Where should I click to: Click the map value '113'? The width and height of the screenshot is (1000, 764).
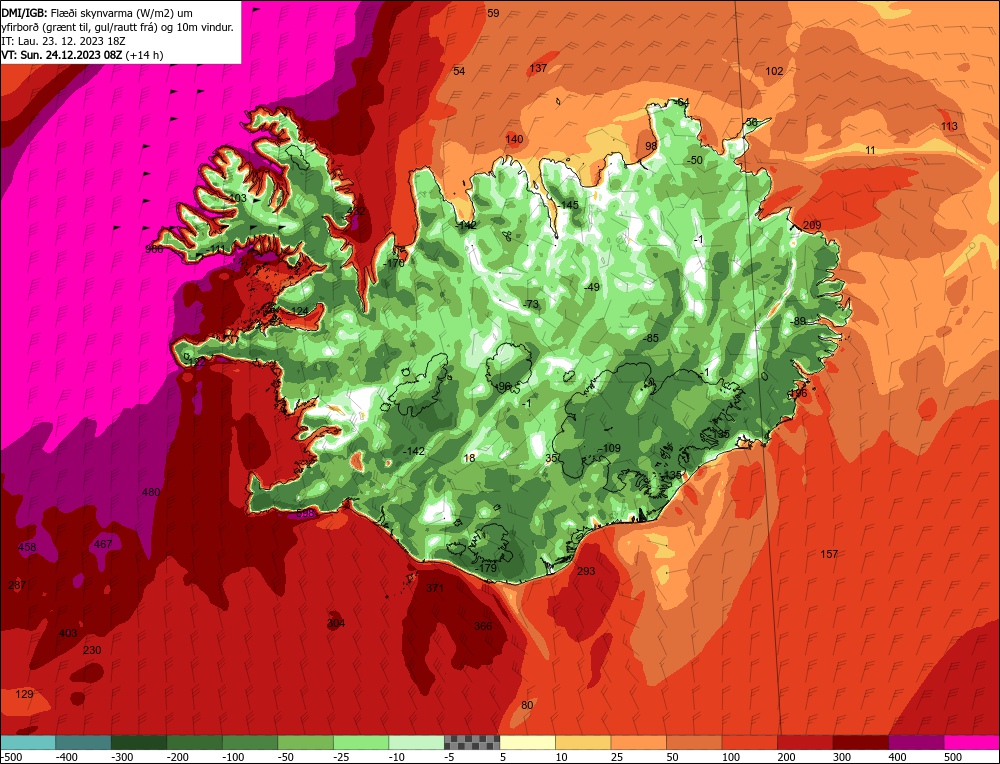(x=949, y=126)
